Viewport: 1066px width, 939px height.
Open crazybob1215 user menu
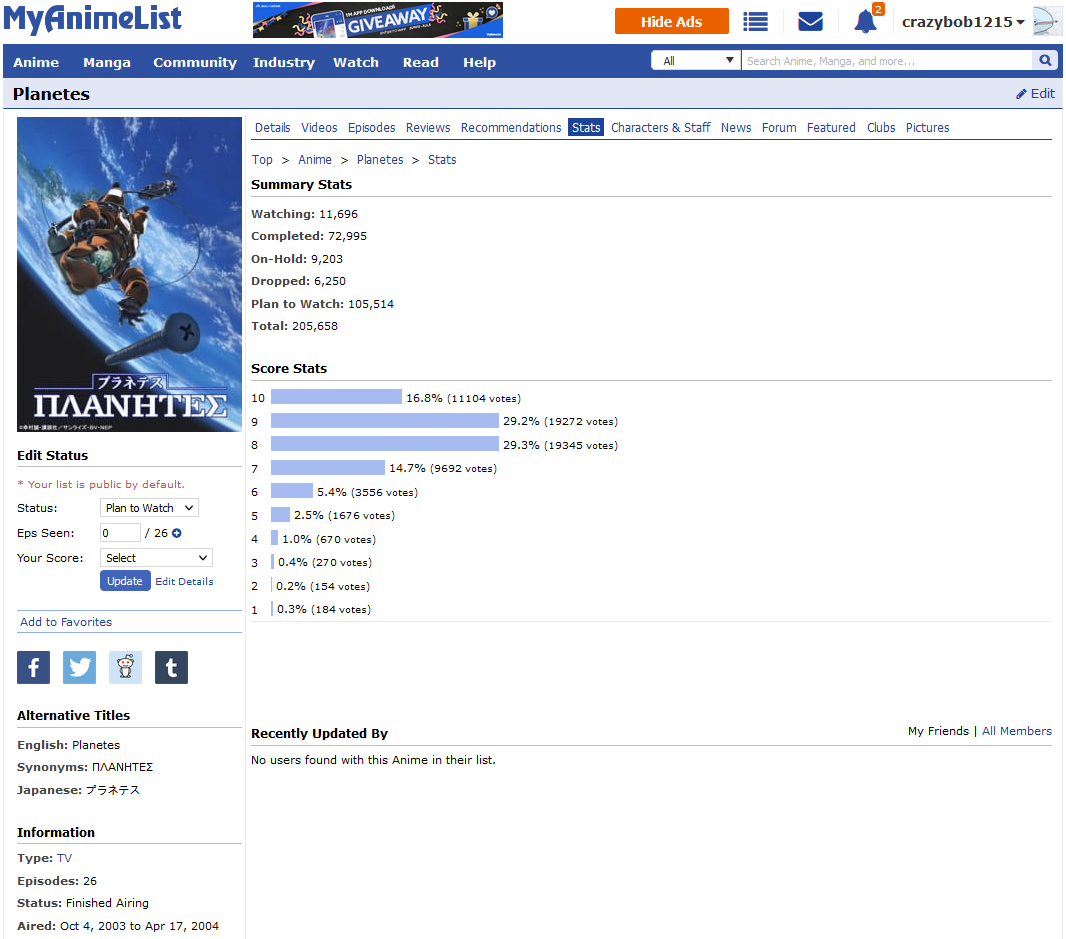click(963, 22)
